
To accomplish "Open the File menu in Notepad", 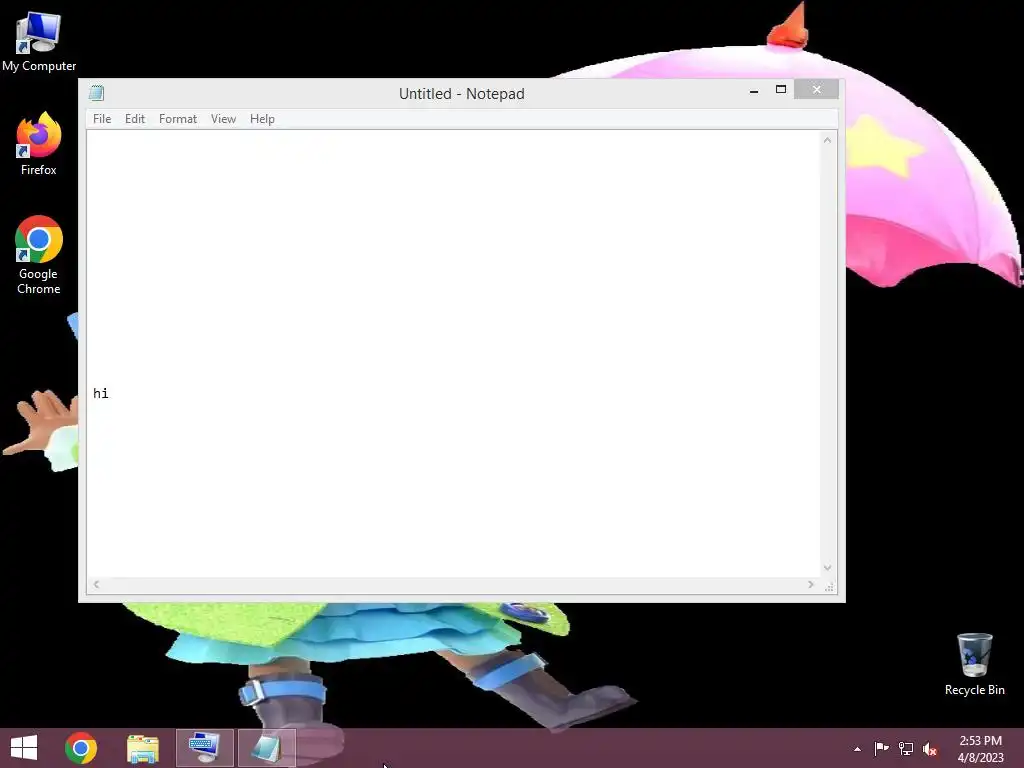I will click(102, 119).
